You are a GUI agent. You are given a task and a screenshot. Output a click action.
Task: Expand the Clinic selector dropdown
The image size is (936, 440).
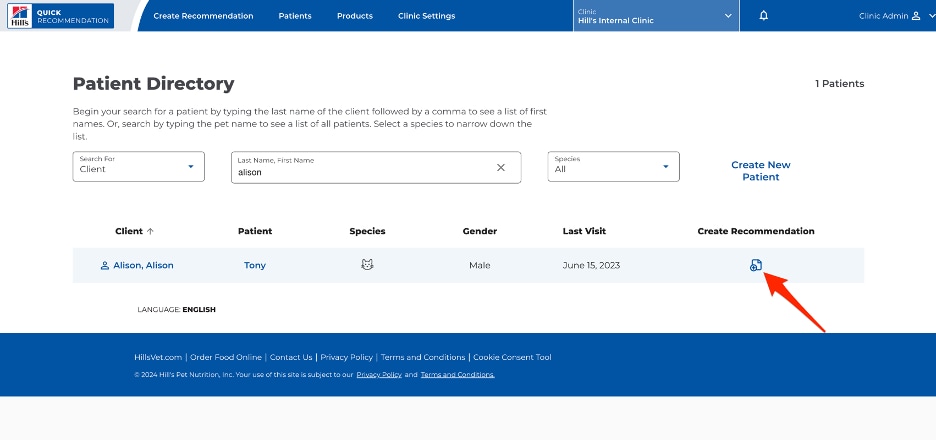(656, 16)
